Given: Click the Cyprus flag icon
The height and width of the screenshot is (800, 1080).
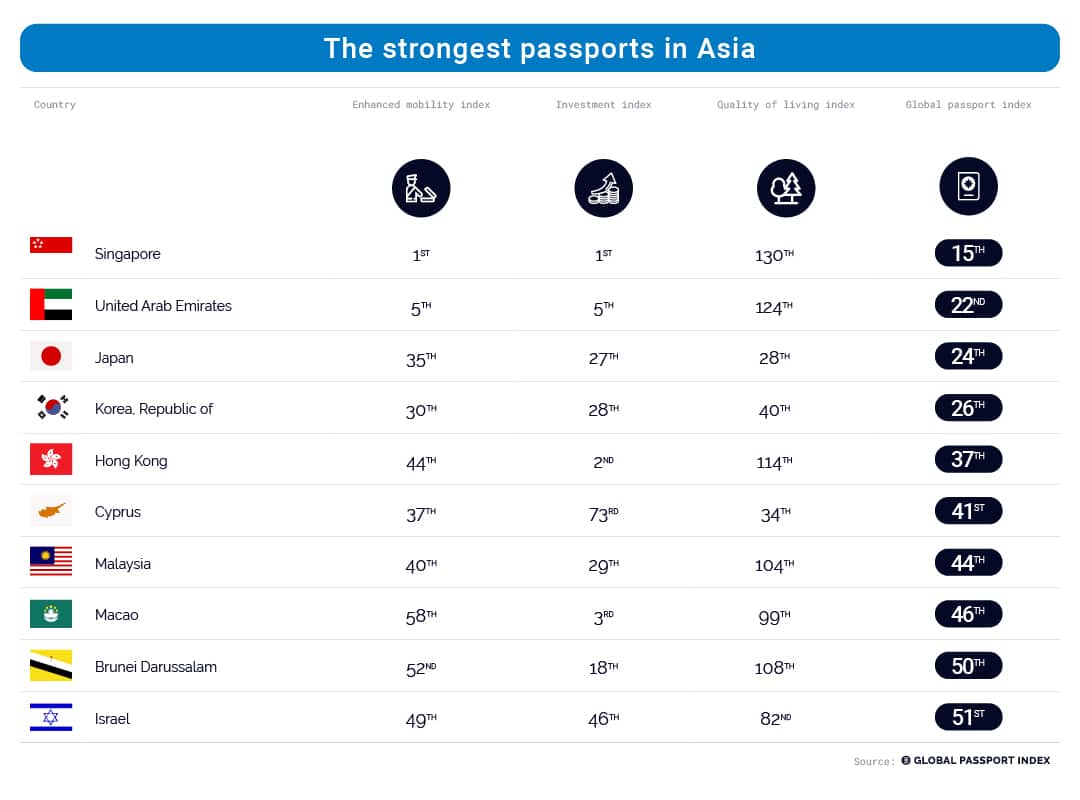Looking at the screenshot, I should click(x=51, y=511).
